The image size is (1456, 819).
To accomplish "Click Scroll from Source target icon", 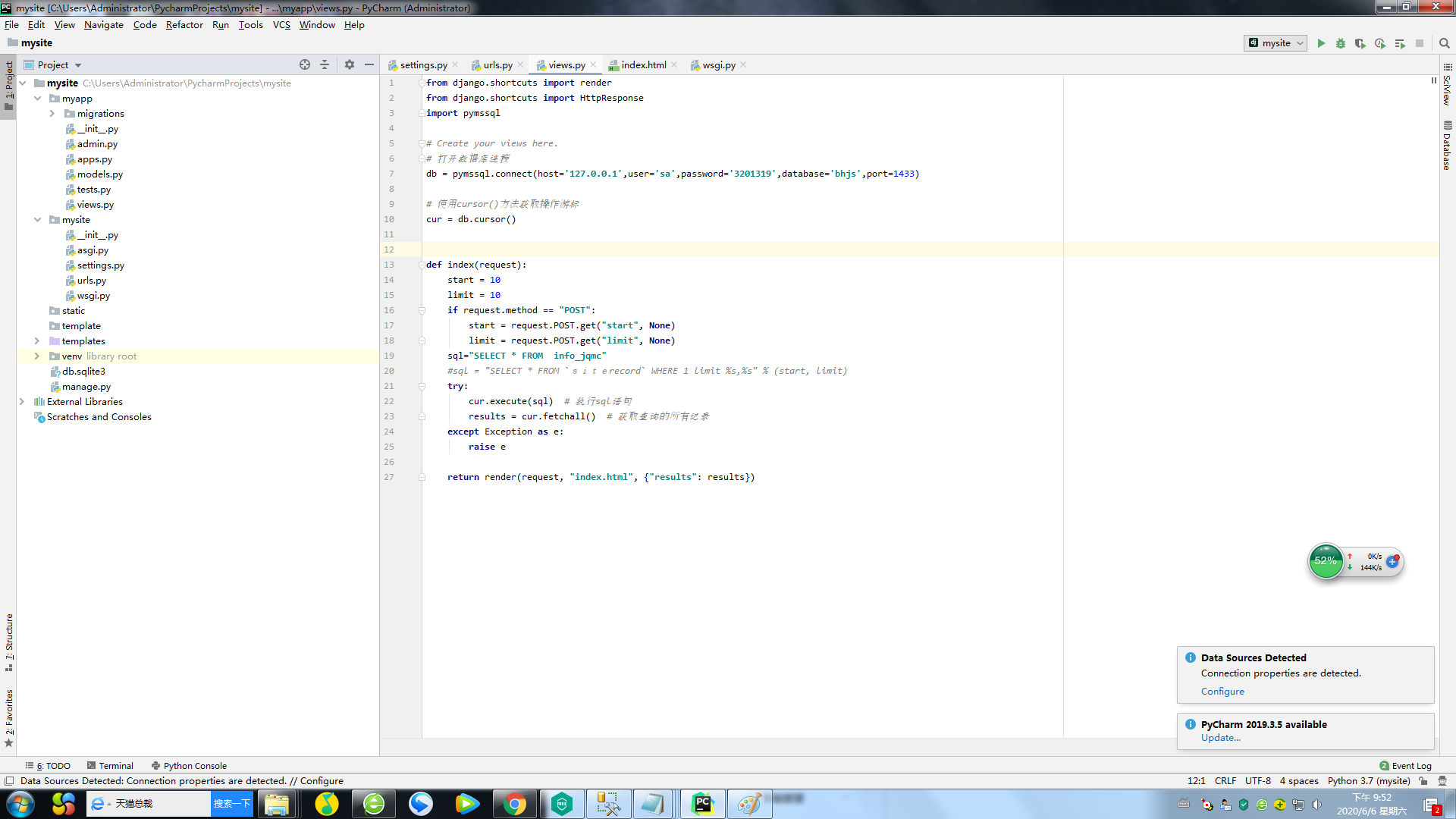I will (305, 64).
